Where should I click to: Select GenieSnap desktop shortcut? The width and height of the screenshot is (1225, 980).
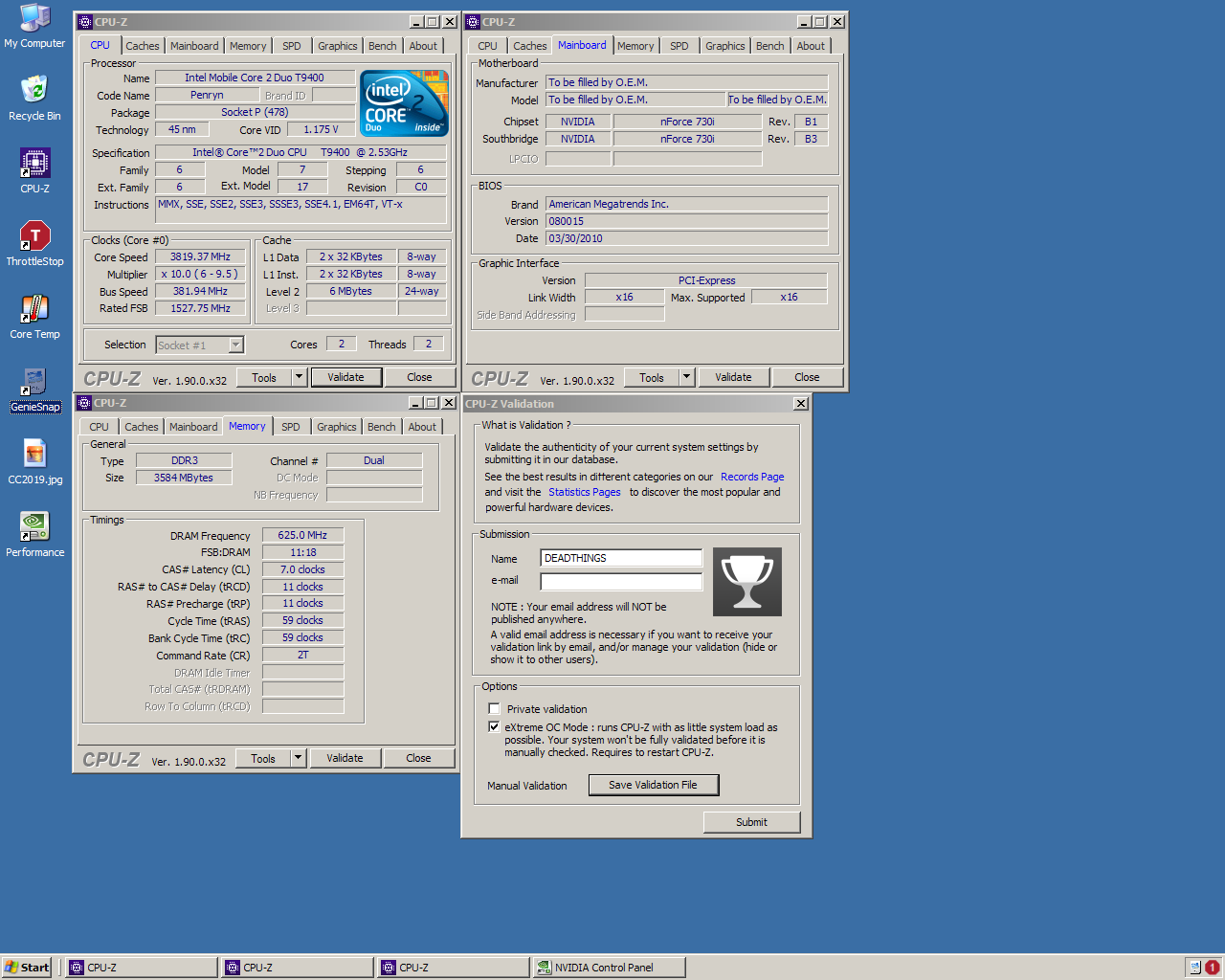pyautogui.click(x=34, y=390)
